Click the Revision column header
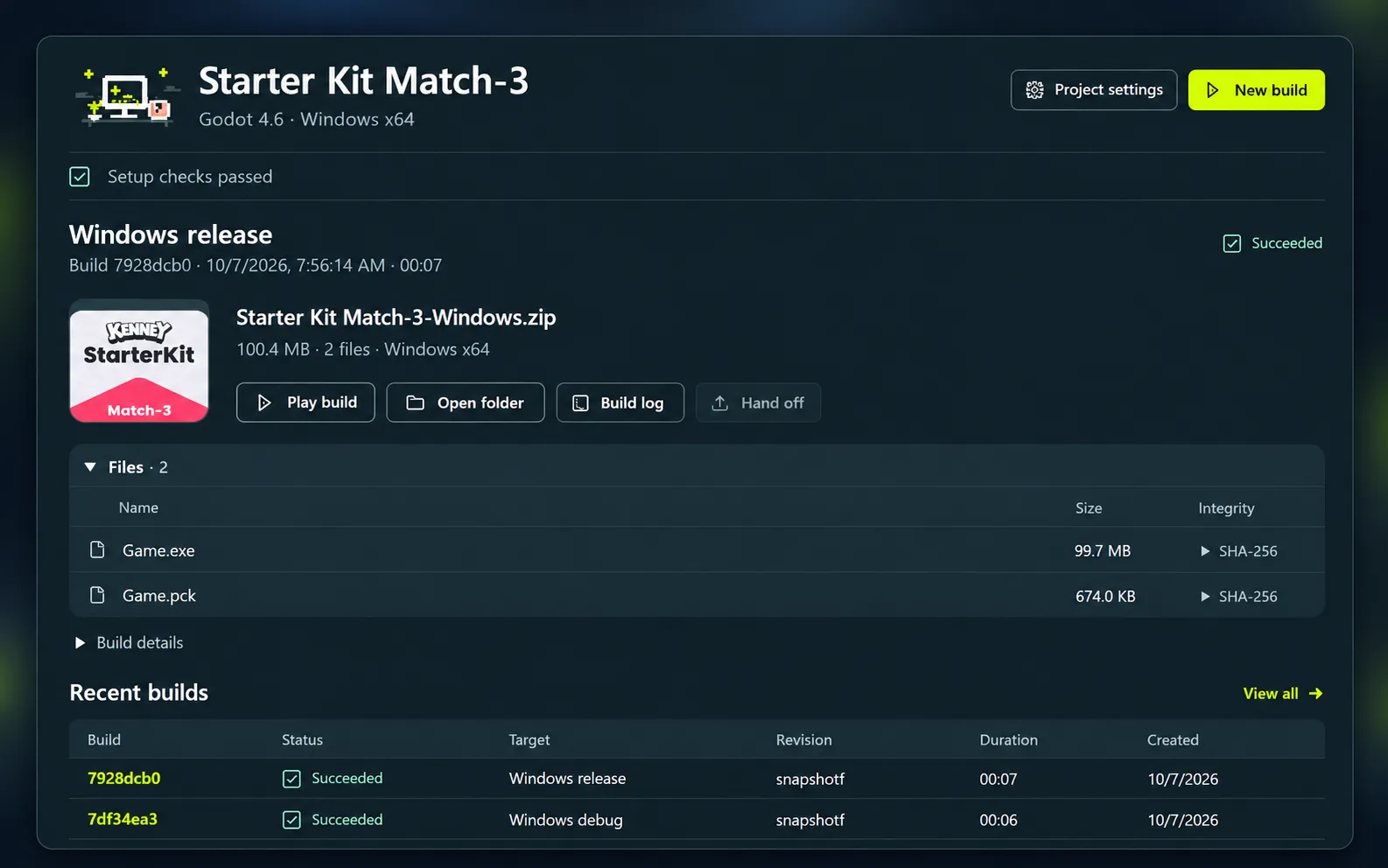This screenshot has height=868, width=1388. (x=803, y=740)
